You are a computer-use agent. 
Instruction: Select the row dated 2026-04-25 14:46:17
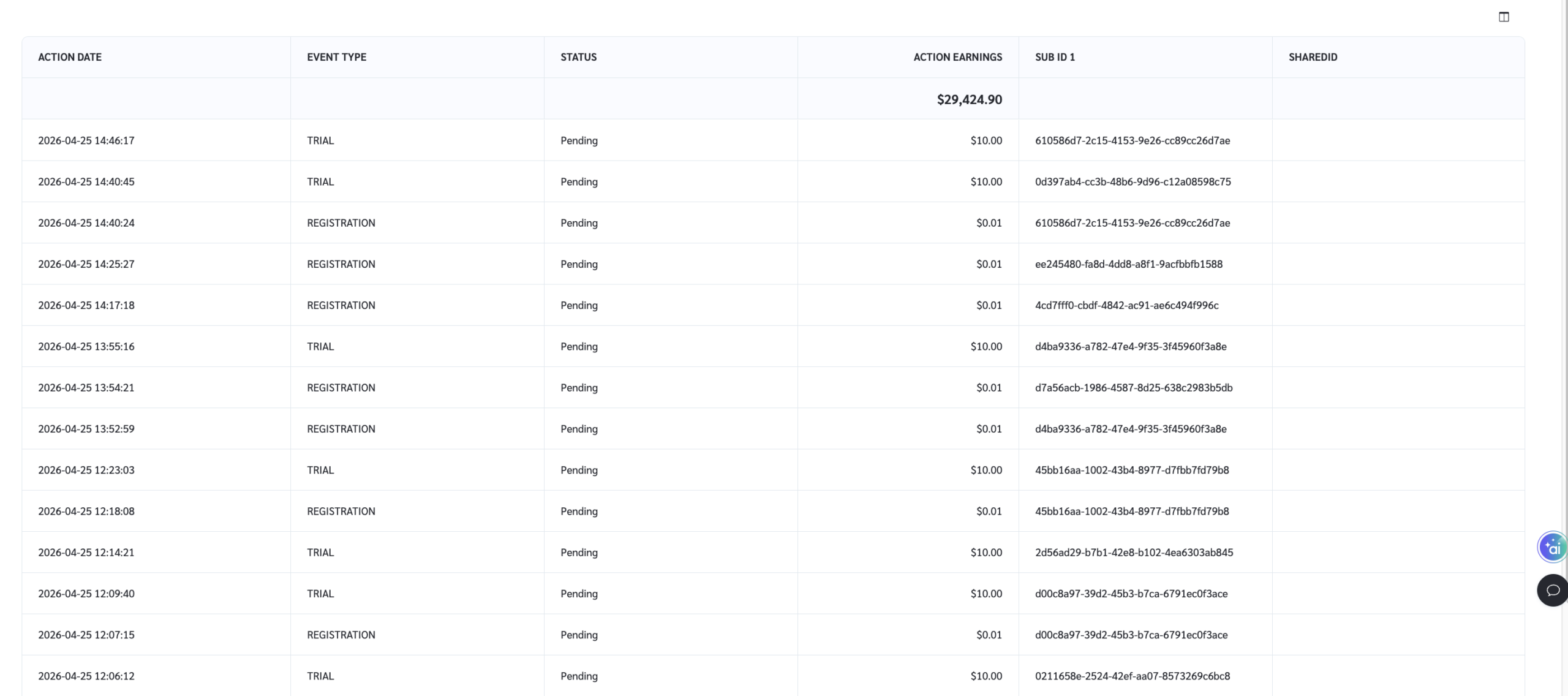[x=86, y=140]
